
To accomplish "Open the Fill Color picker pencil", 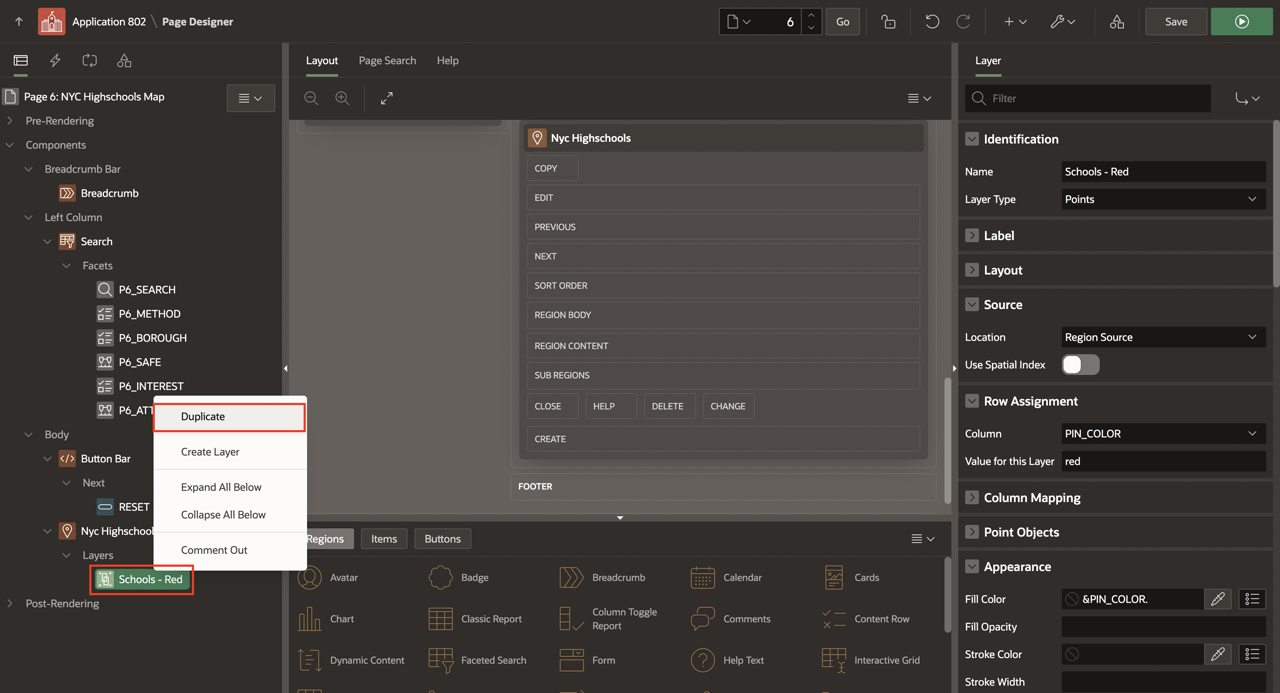I will coord(1217,599).
